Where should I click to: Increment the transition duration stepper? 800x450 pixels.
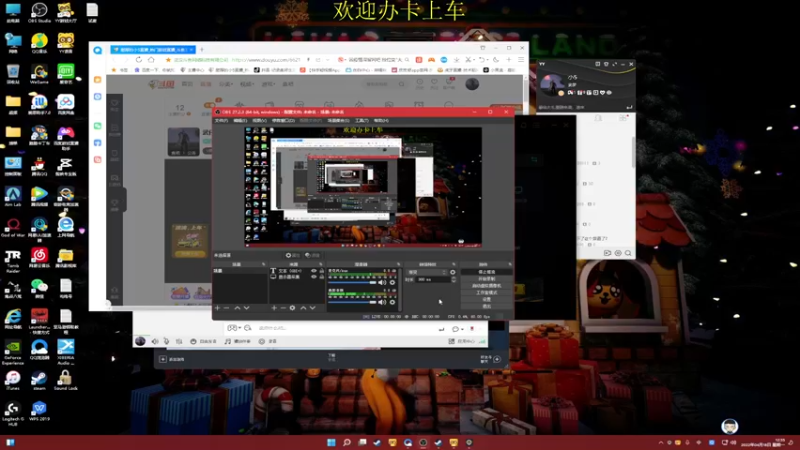click(x=454, y=278)
